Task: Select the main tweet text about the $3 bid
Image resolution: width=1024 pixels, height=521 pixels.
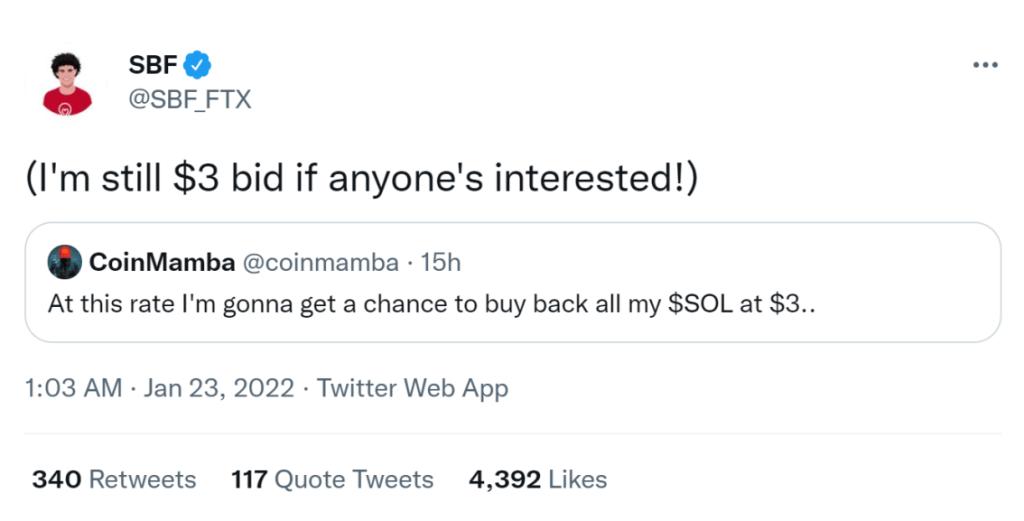Action: [x=366, y=179]
